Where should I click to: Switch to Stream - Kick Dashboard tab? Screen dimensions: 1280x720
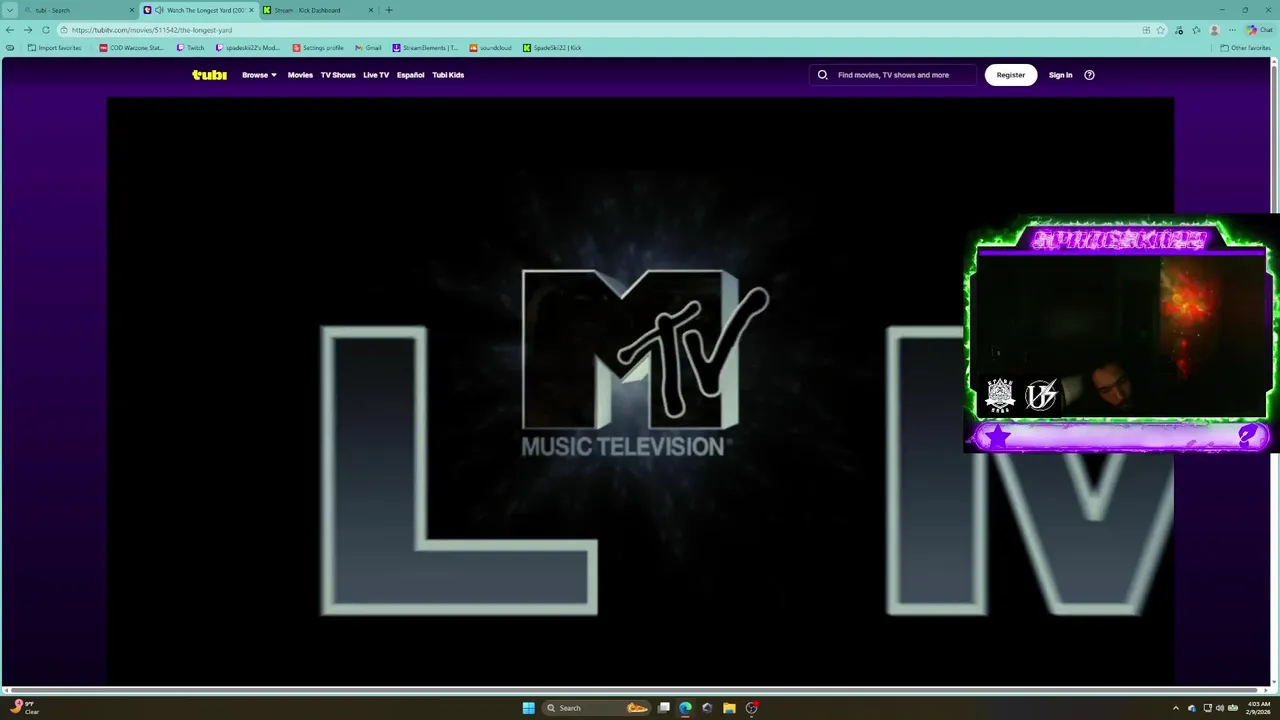click(318, 10)
